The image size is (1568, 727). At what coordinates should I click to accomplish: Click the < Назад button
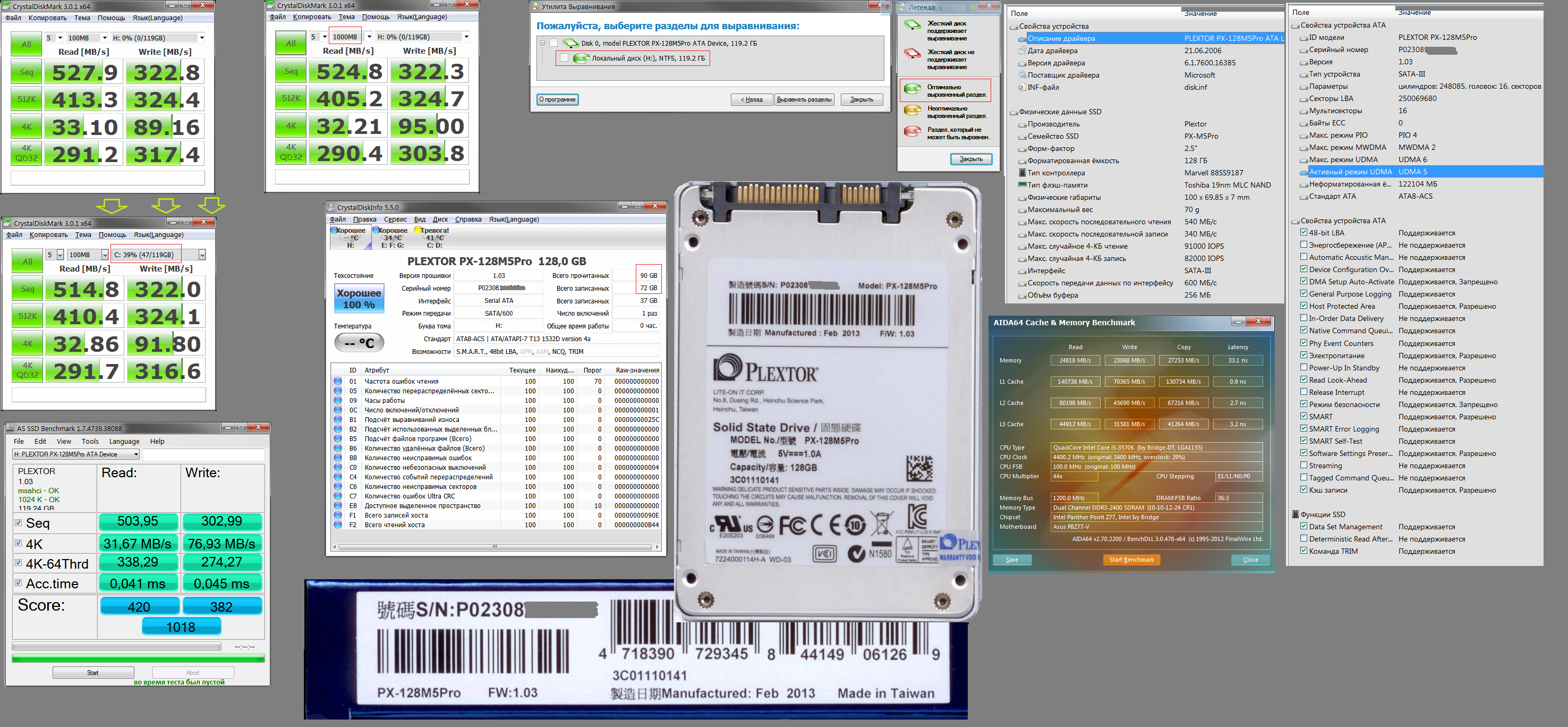pos(752,100)
